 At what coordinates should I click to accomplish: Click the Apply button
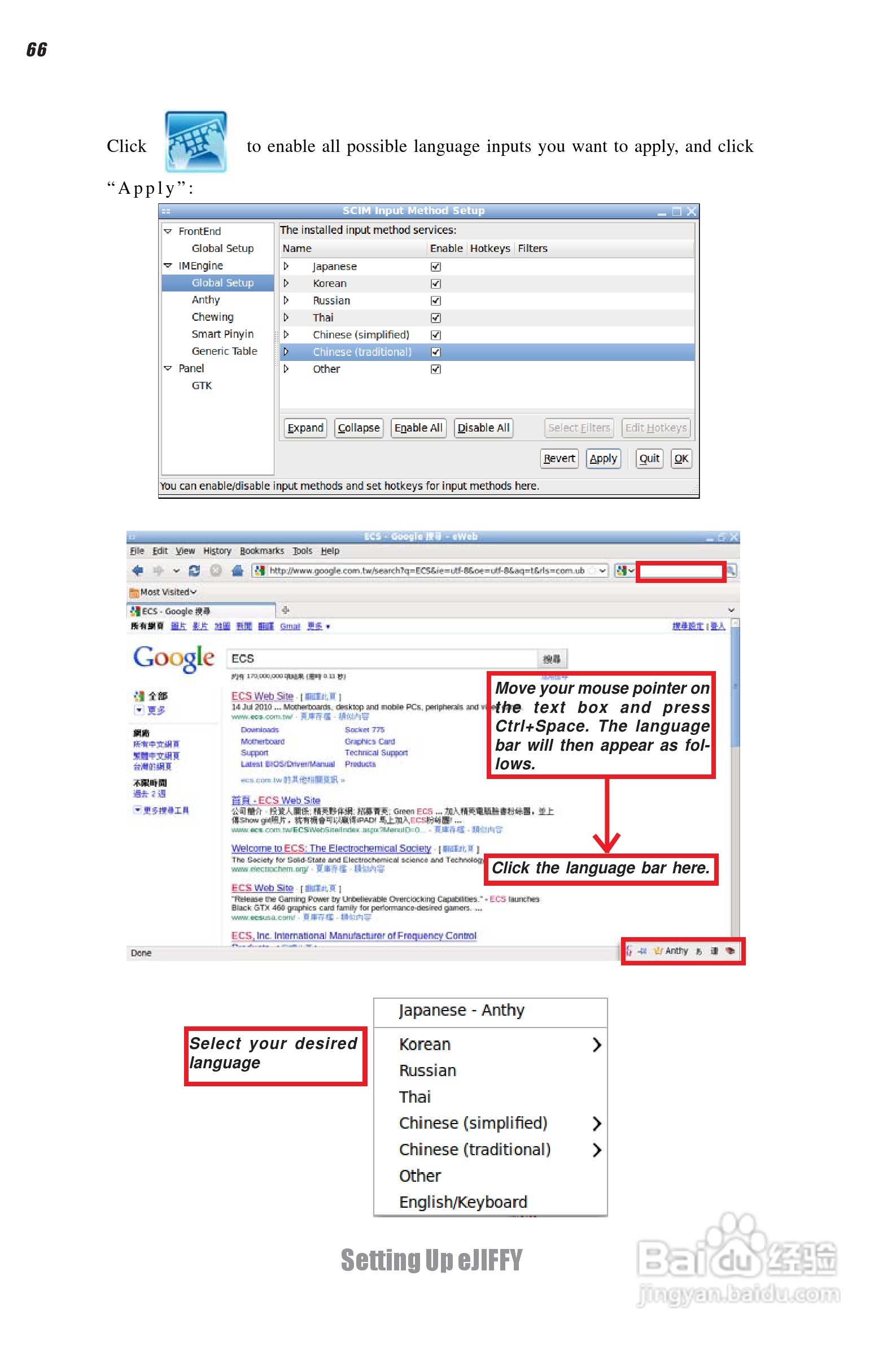603,459
